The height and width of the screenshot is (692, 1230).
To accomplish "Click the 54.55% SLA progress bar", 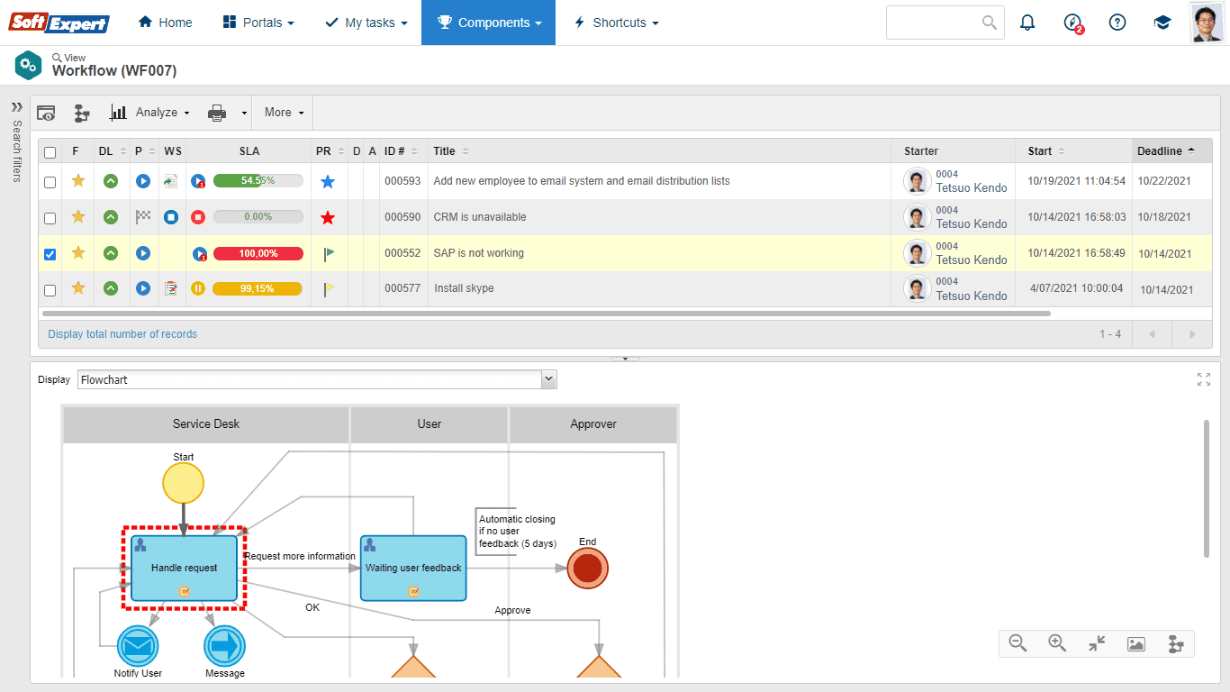I will point(258,181).
